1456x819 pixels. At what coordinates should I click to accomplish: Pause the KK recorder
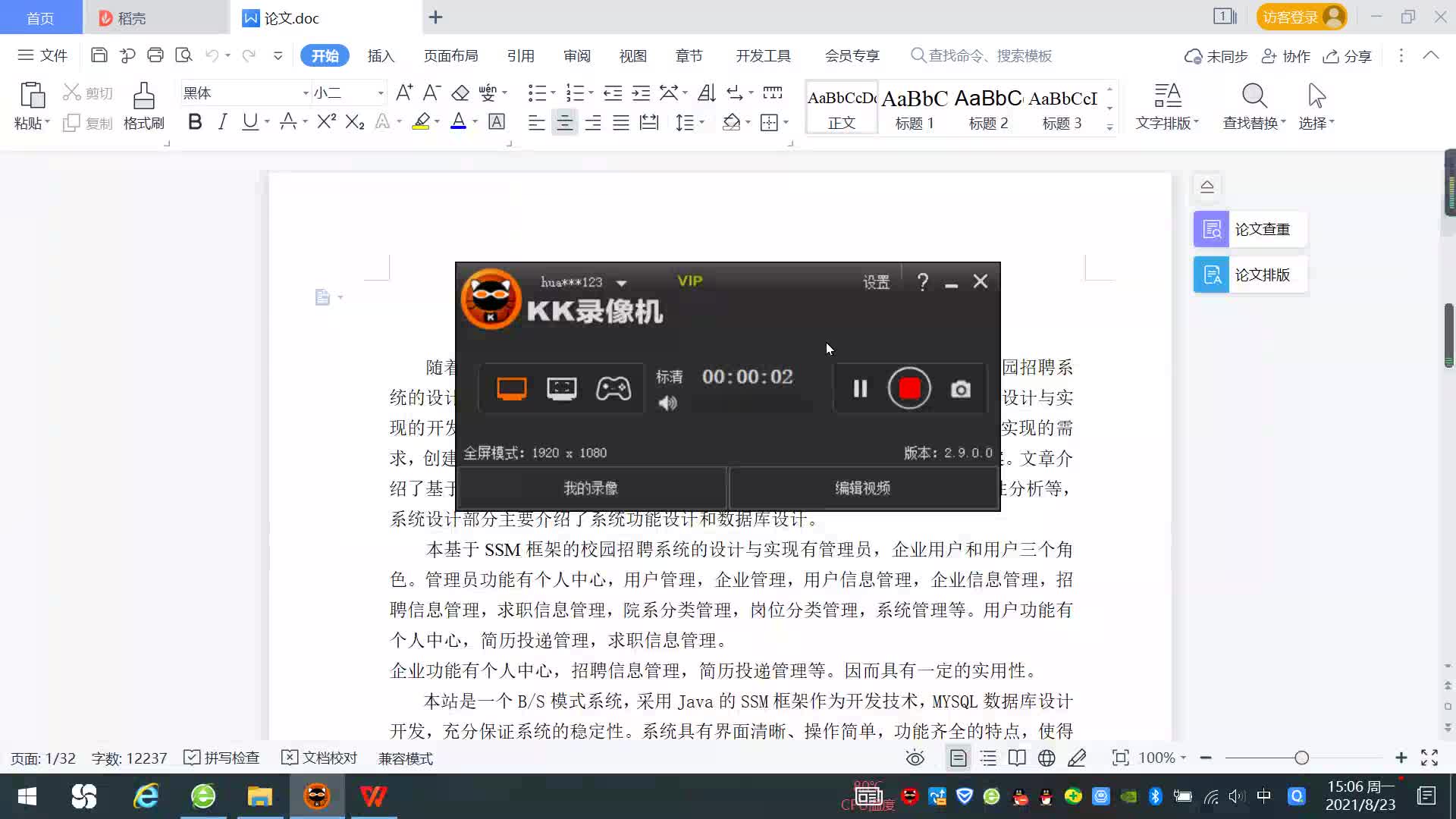[860, 389]
